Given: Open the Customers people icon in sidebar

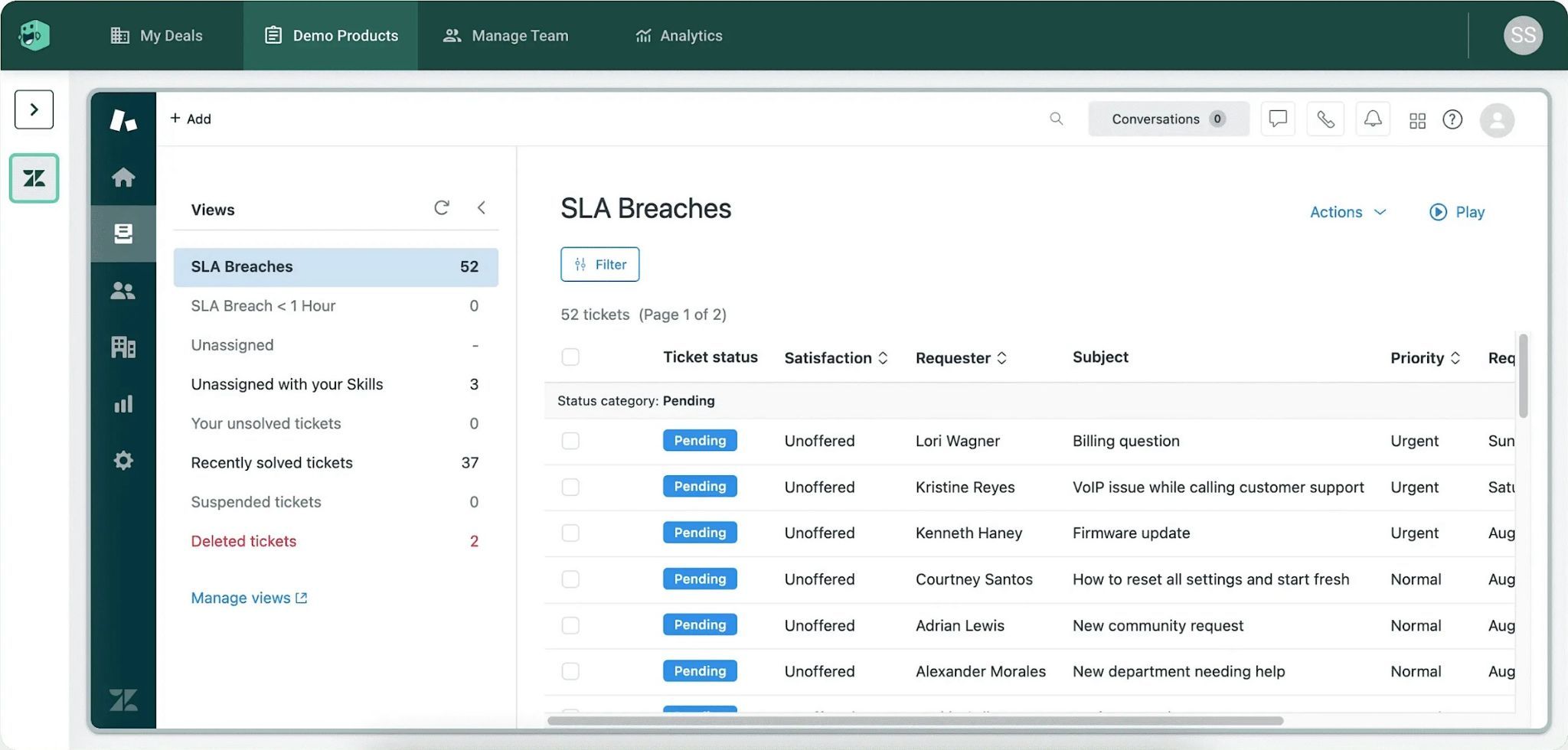Looking at the screenshot, I should point(123,291).
